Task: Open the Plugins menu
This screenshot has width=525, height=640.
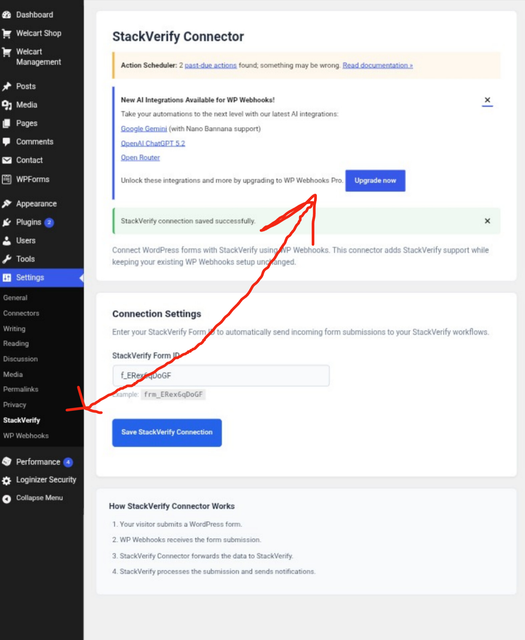Action: (x=29, y=222)
